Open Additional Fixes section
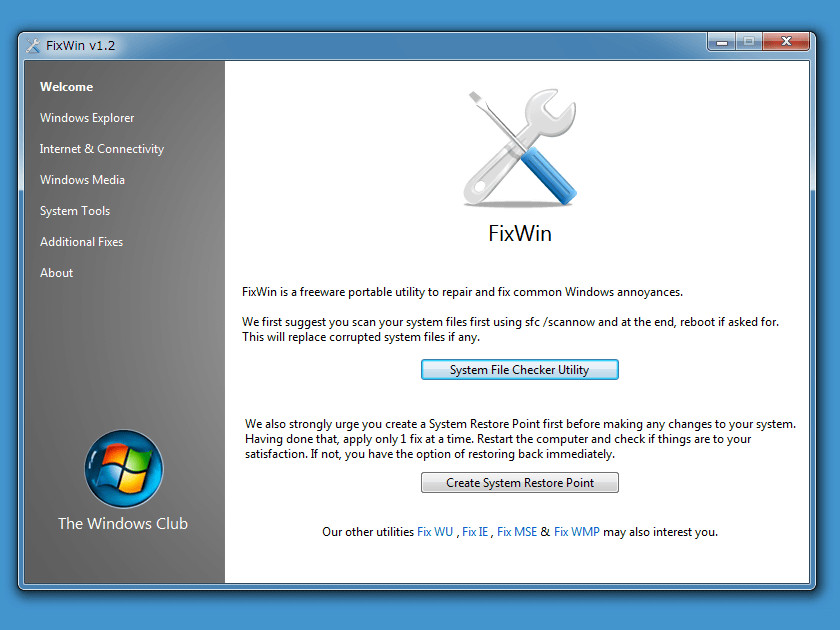 (x=81, y=242)
